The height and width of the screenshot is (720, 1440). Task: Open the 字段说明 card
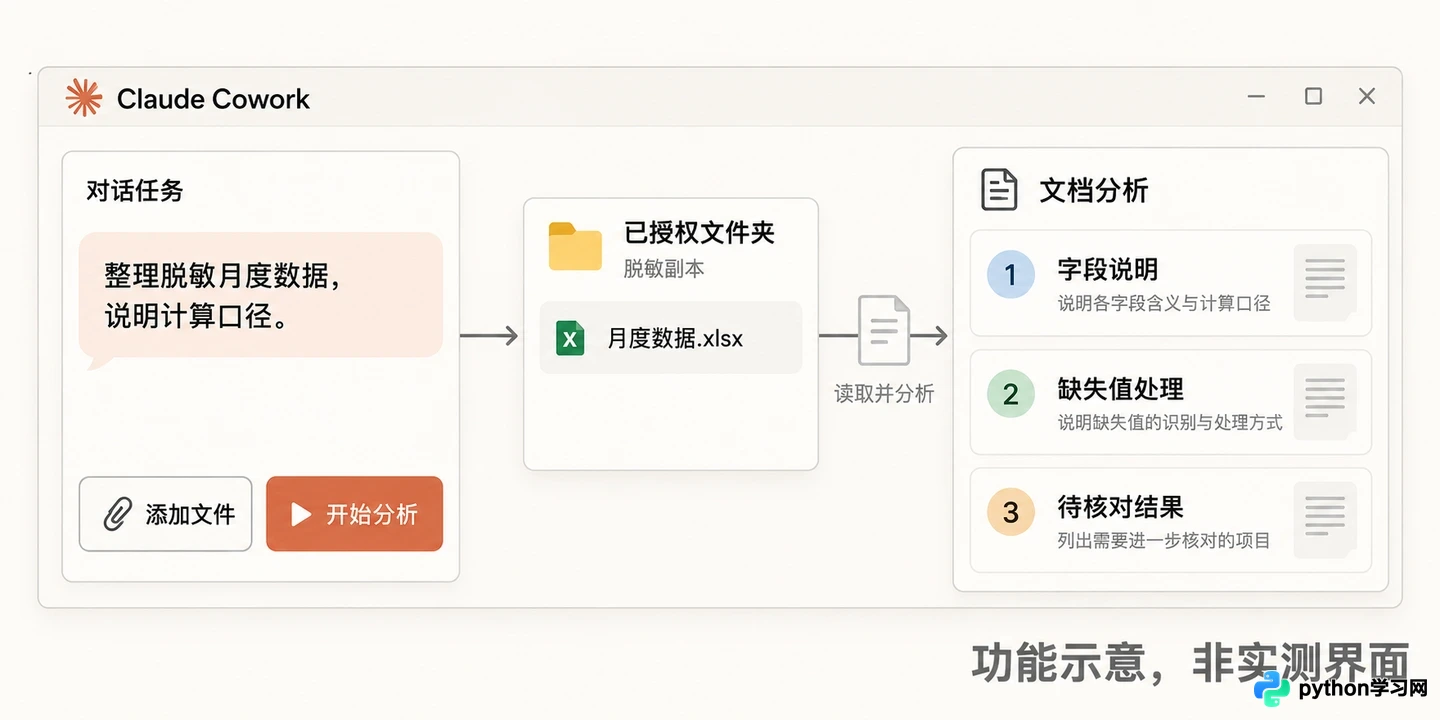tap(1170, 283)
